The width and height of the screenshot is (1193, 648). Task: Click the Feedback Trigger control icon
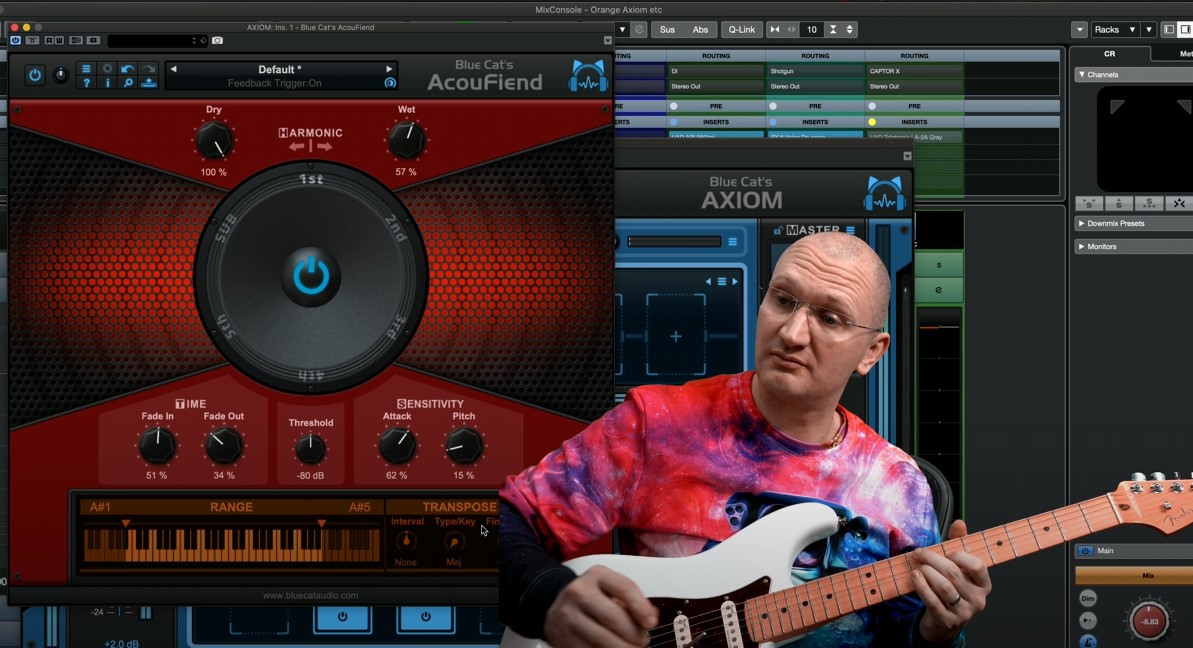[x=390, y=83]
